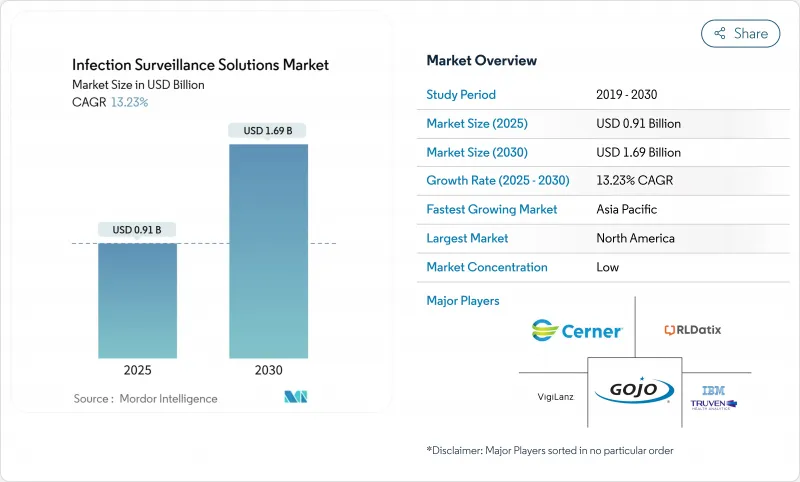
Task: Click the Cerner logo
Action: tap(577, 331)
